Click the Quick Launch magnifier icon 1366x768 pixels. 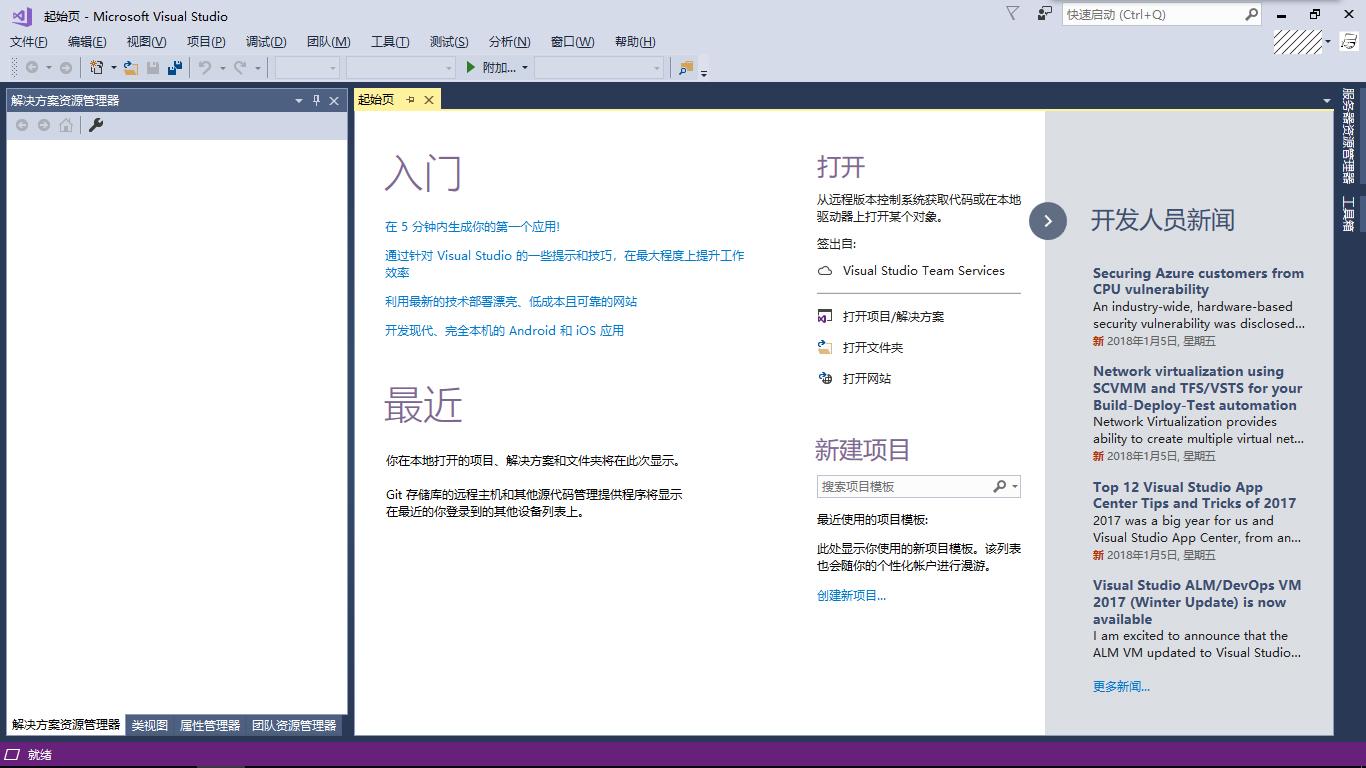pyautogui.click(x=1251, y=14)
